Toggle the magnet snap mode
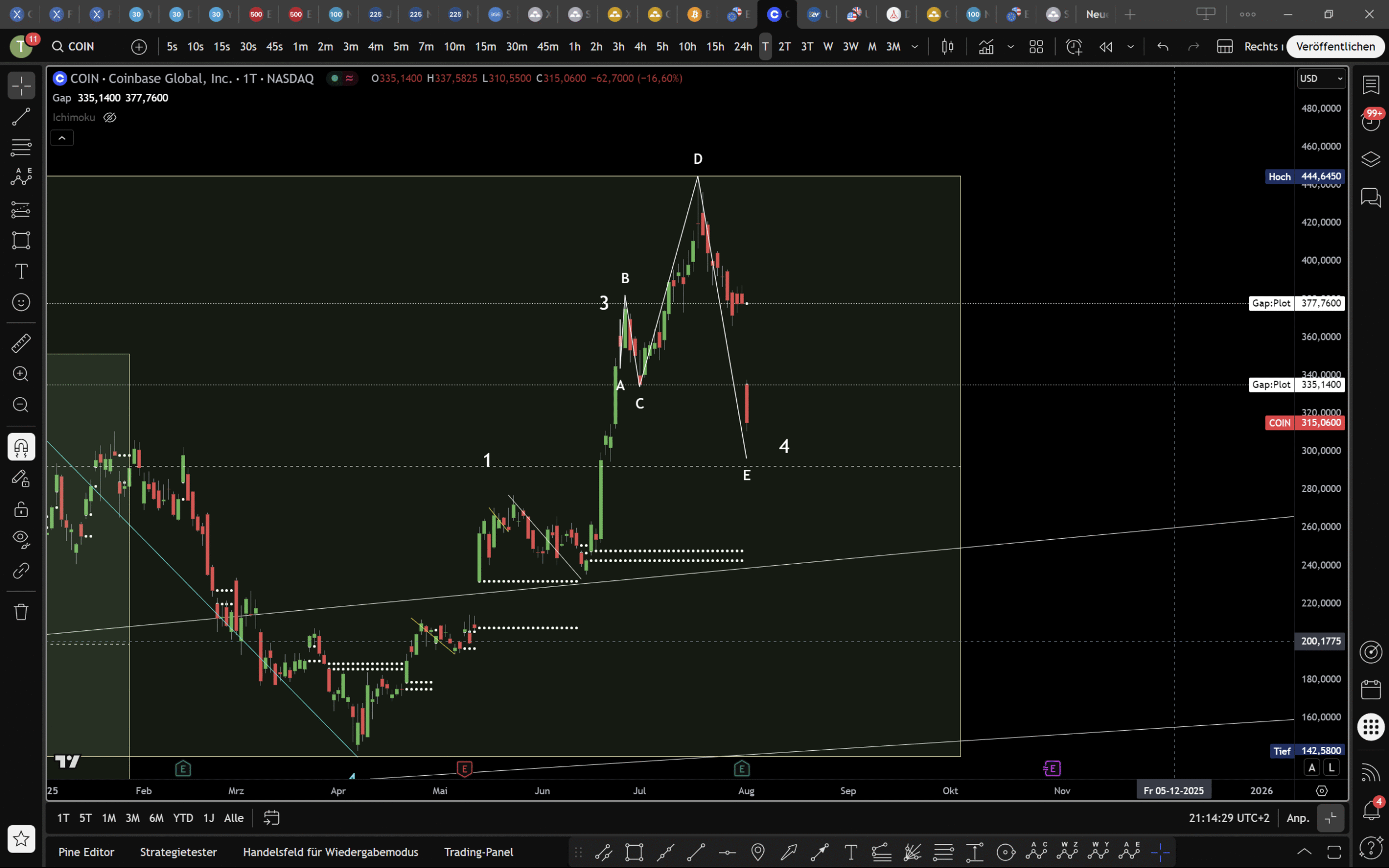 point(21,447)
